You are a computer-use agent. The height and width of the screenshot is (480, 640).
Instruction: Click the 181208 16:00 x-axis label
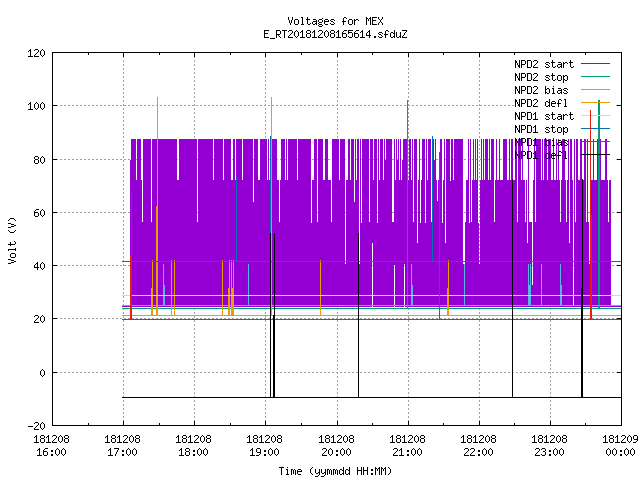coord(51,445)
